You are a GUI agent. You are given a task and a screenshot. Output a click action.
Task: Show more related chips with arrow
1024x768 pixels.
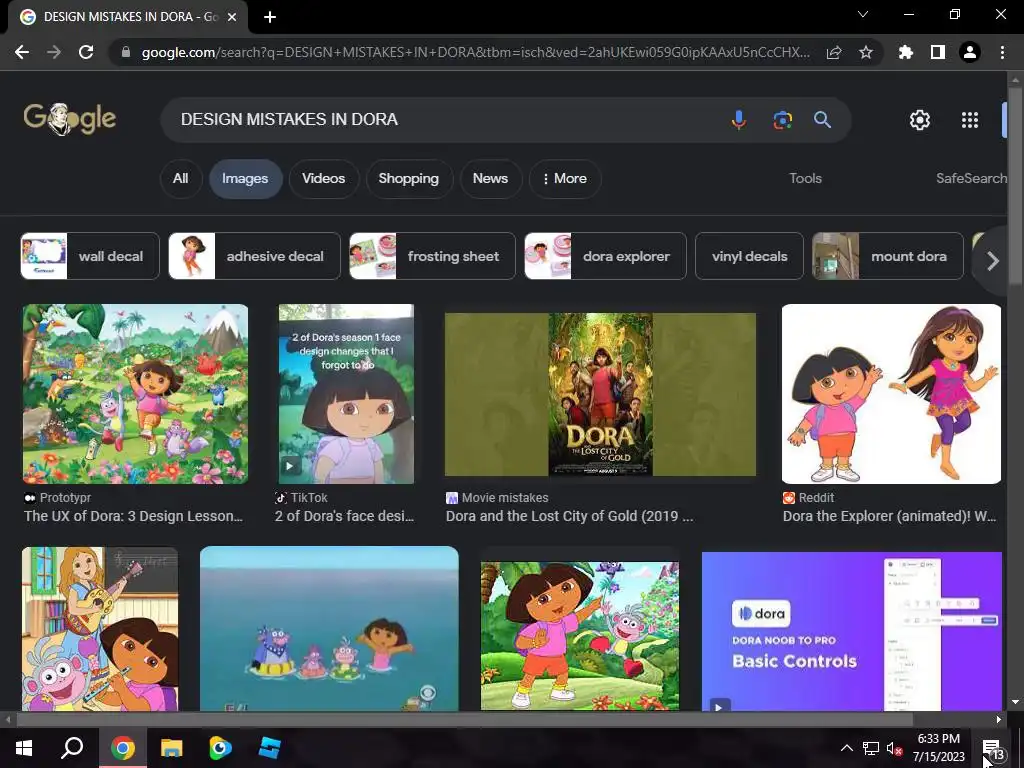[x=993, y=261]
